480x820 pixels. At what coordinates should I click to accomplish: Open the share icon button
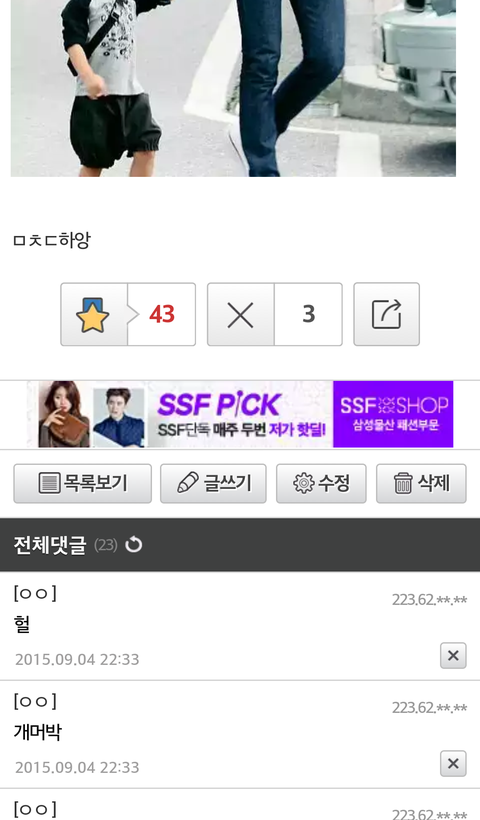(386, 314)
